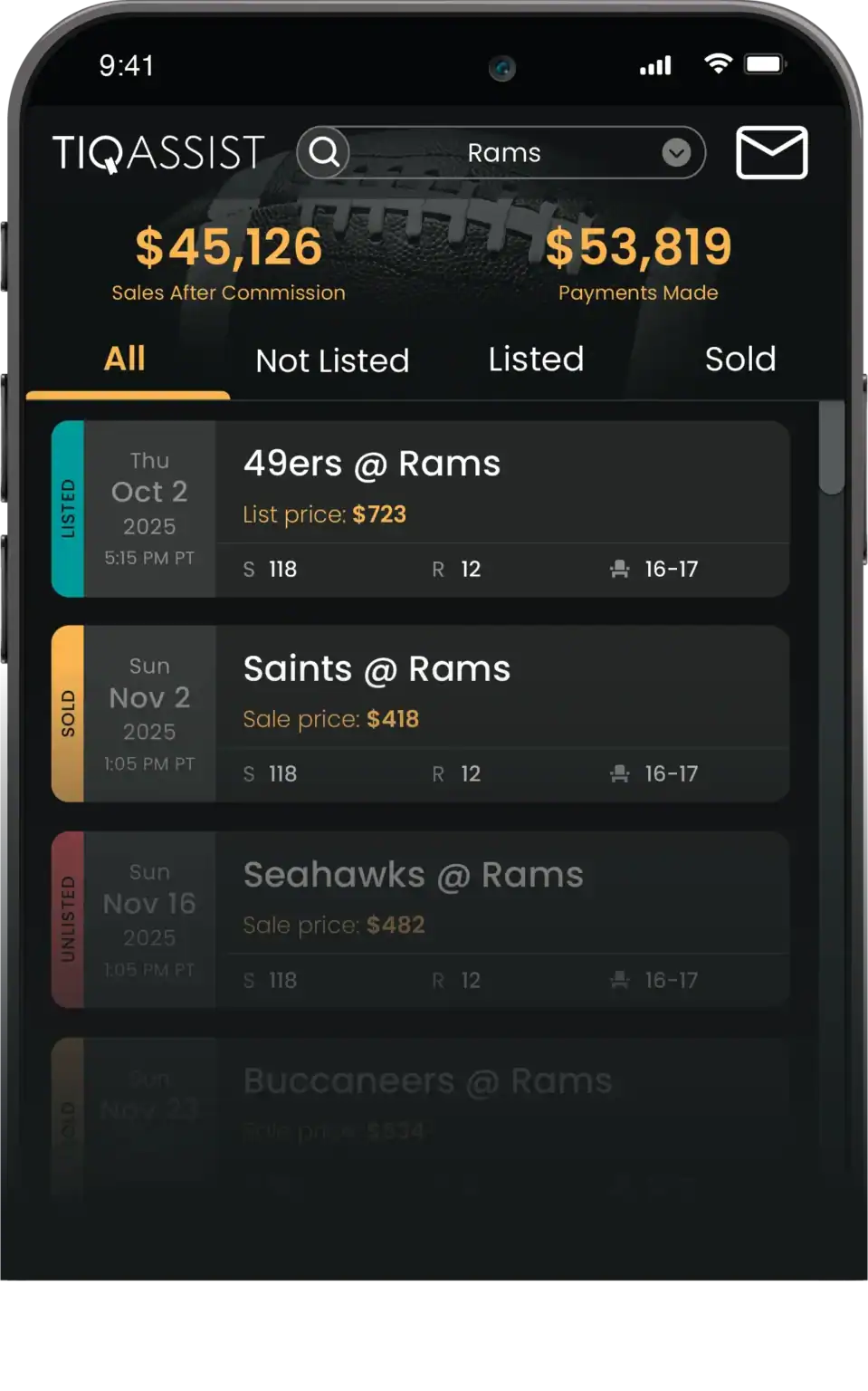Viewport: 868px width, 1391px height.
Task: Click the seat icon on 49ers card
Action: 619,569
